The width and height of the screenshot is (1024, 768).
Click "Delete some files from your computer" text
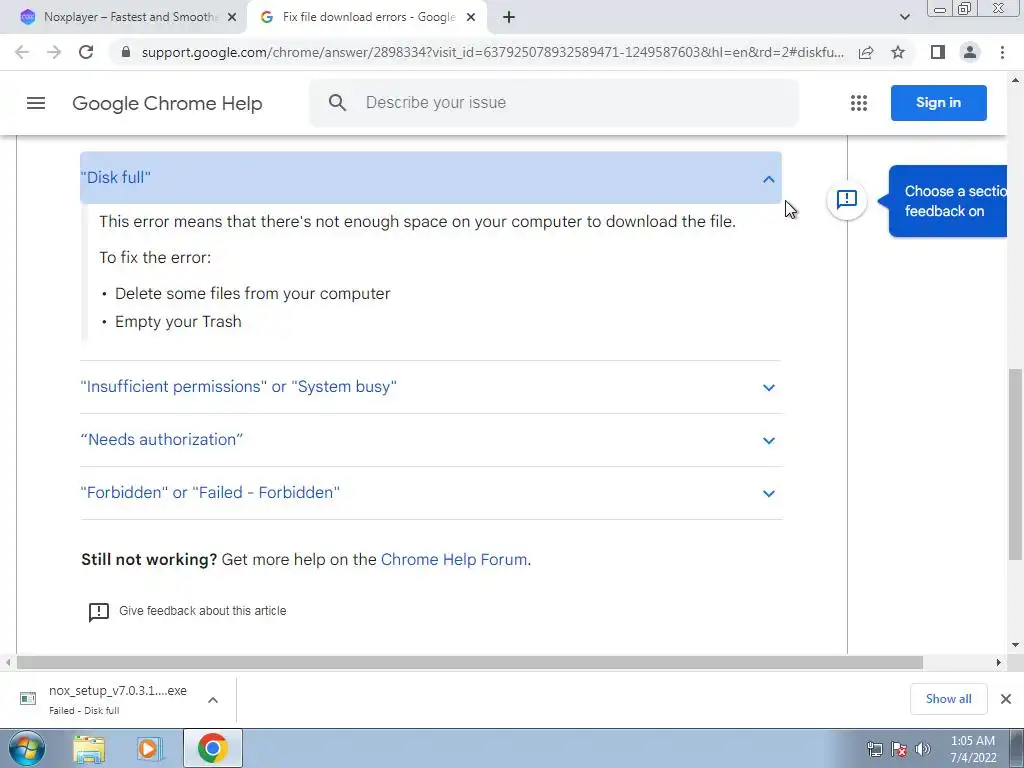pyautogui.click(x=253, y=294)
